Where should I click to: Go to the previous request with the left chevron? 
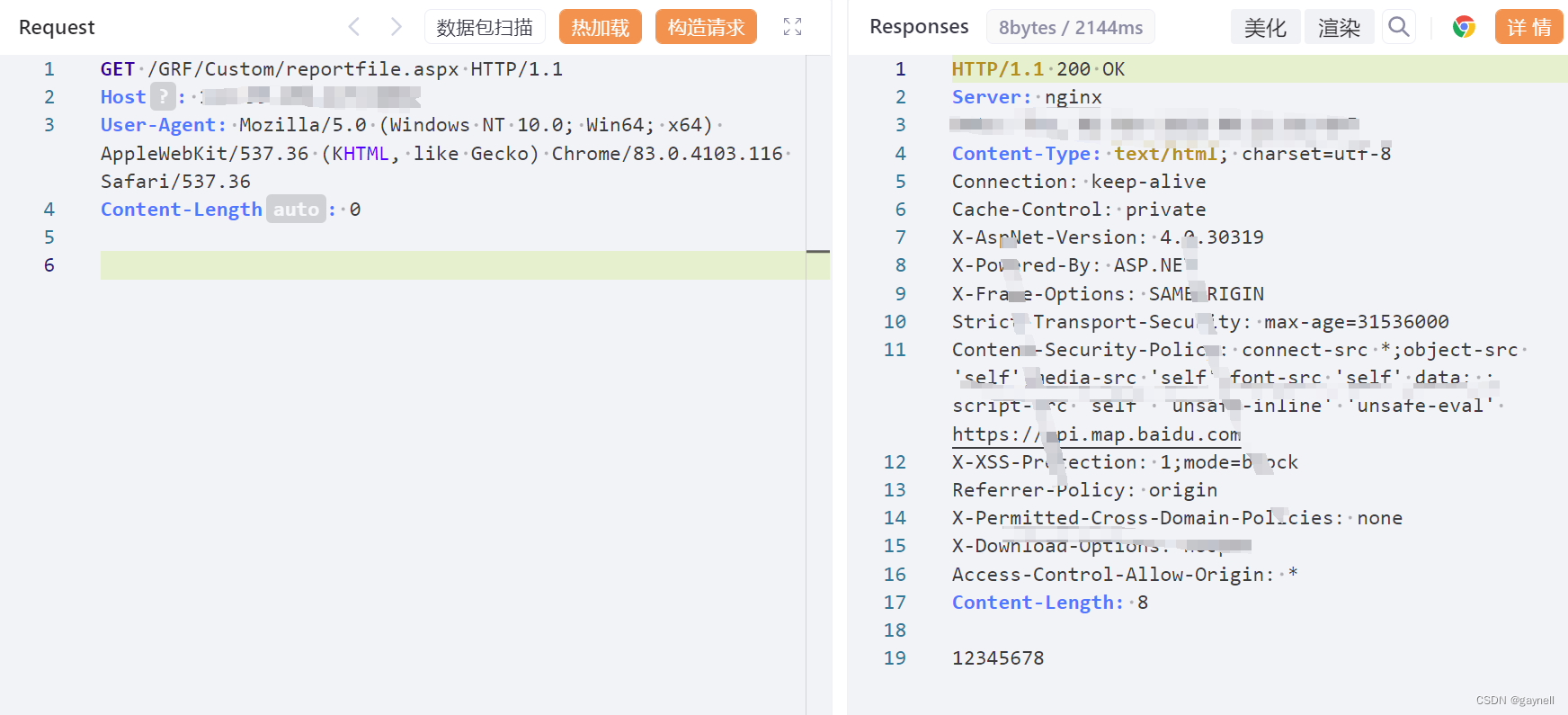[x=354, y=27]
